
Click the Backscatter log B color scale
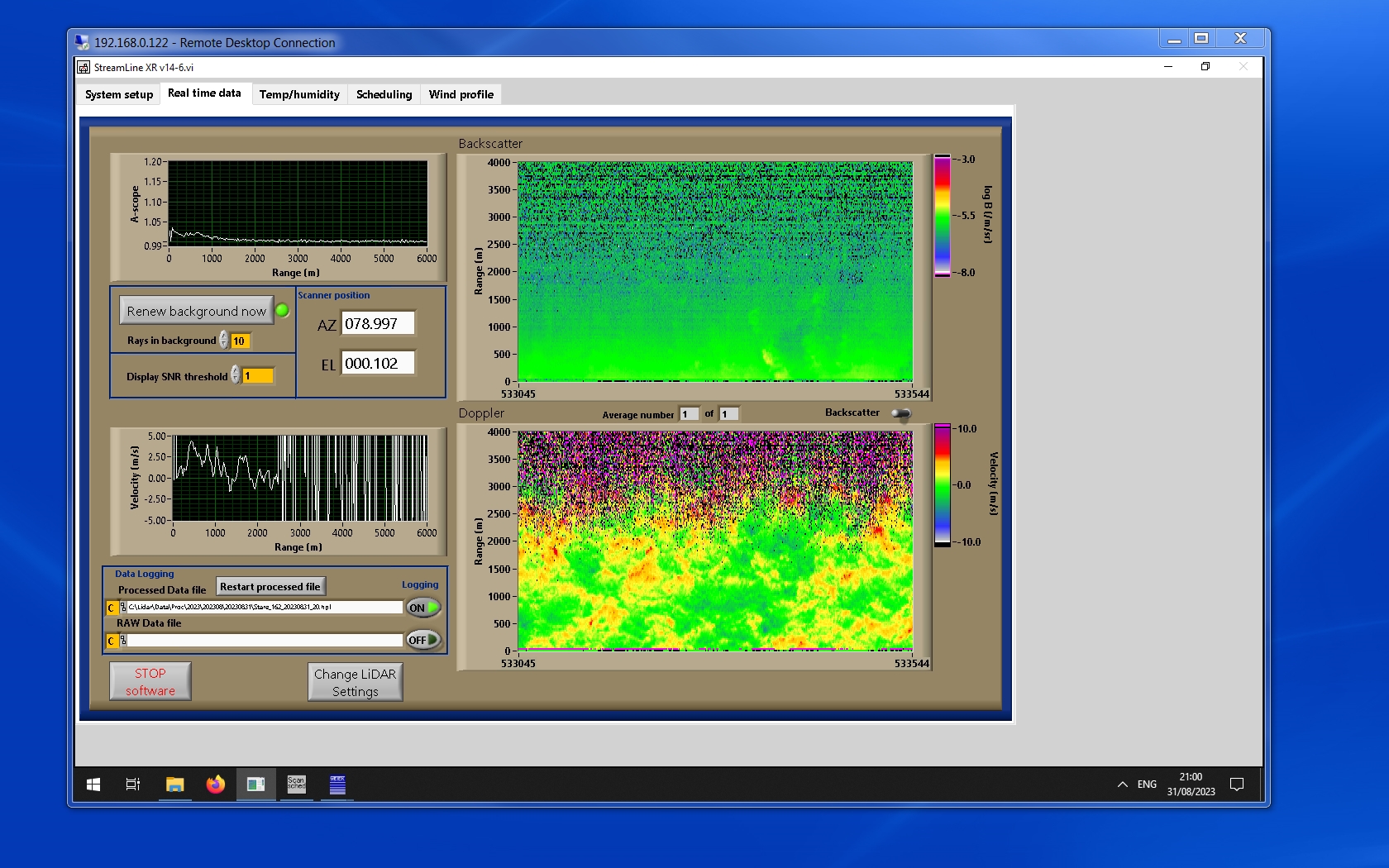(x=942, y=216)
